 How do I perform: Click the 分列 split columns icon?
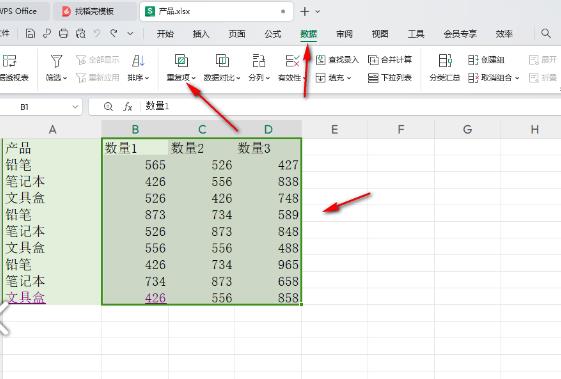(259, 61)
